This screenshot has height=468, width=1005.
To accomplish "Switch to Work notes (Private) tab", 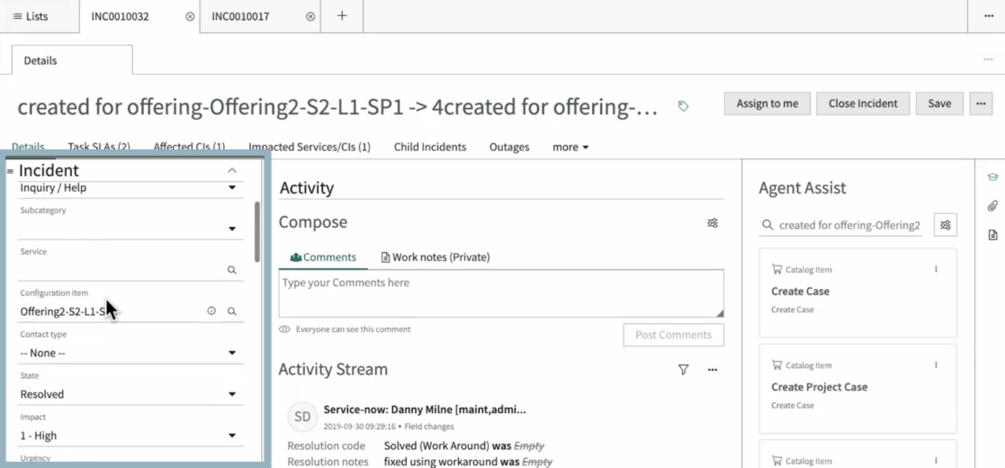I will point(435,257).
